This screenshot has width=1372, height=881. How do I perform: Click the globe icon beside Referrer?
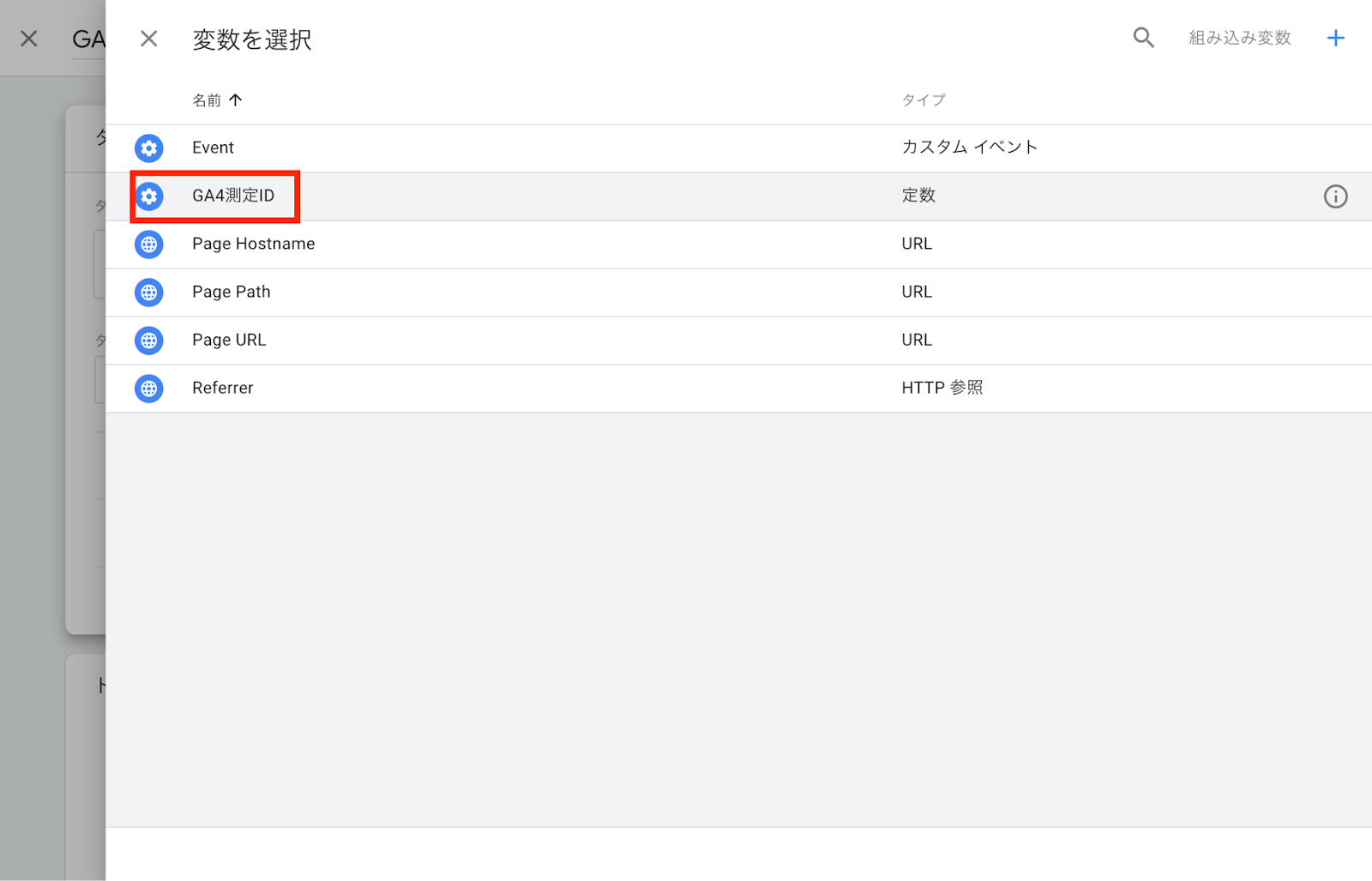coord(149,389)
